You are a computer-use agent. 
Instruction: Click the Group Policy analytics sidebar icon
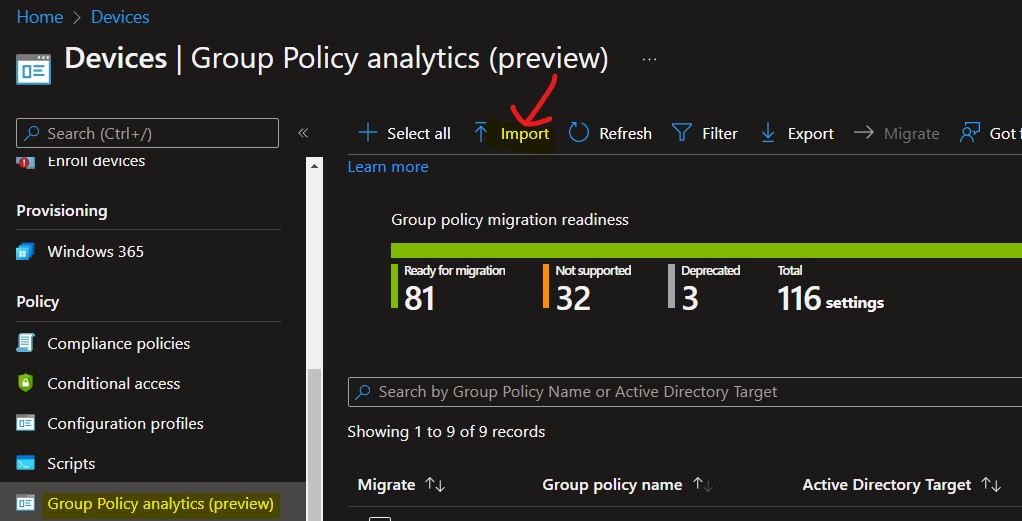pos(25,503)
